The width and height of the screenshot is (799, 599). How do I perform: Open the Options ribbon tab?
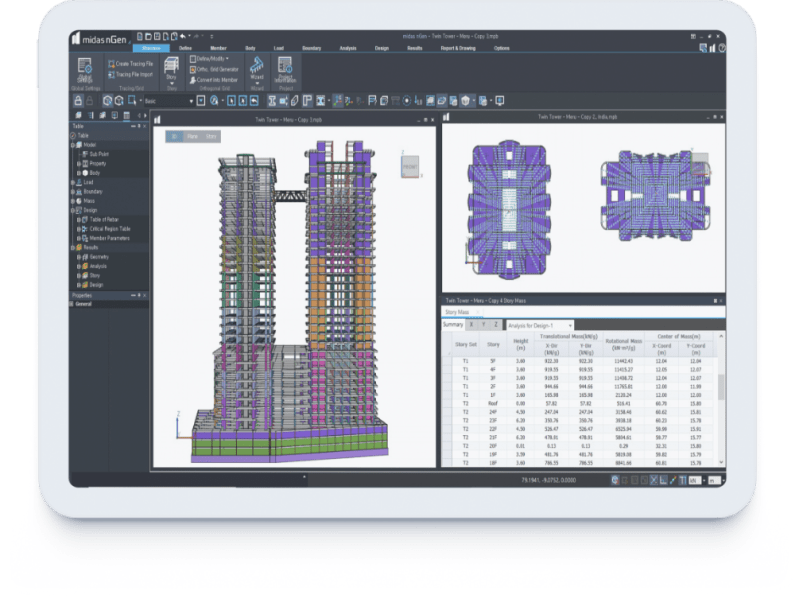(x=502, y=48)
